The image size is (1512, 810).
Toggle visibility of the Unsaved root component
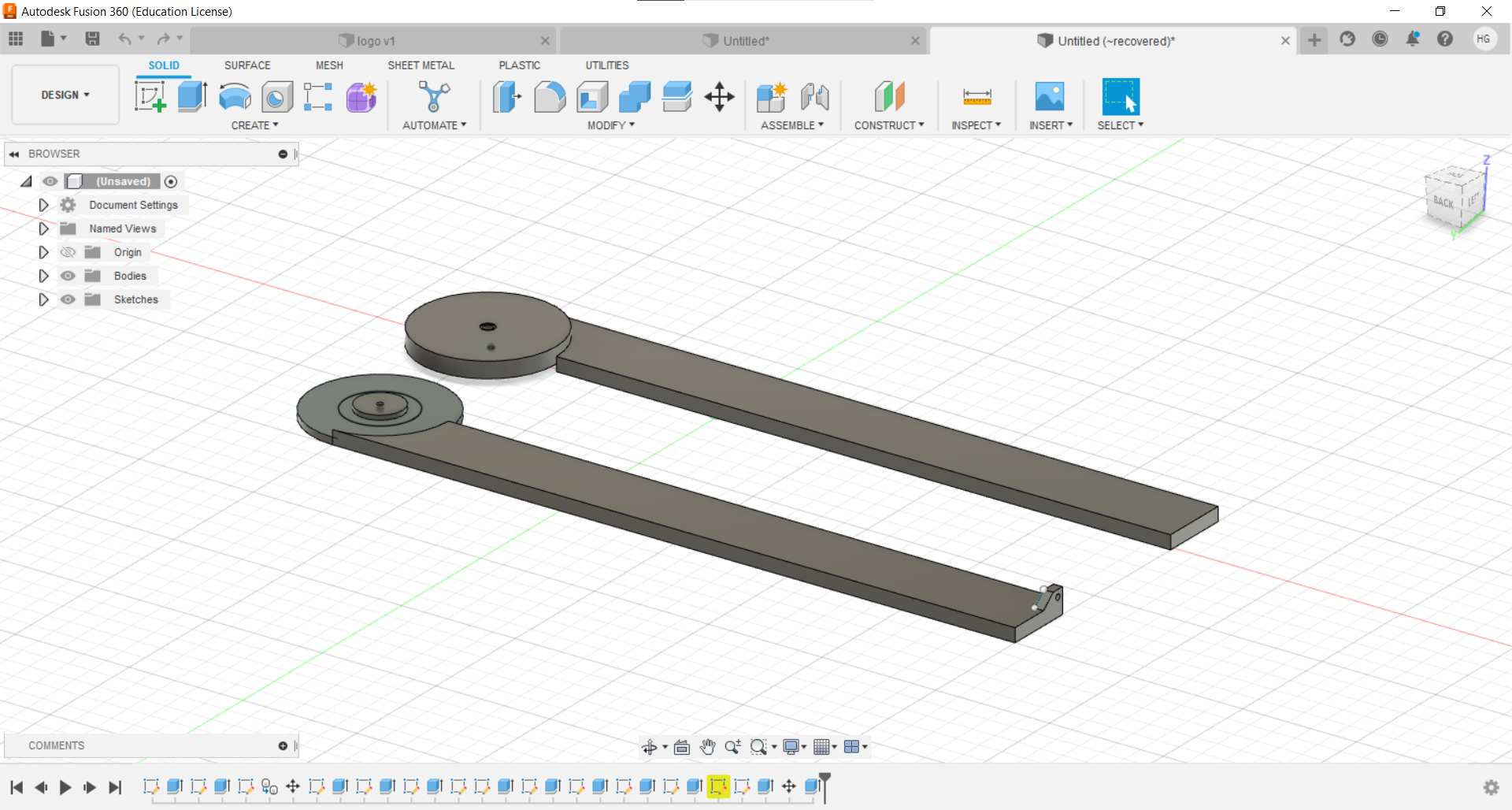tap(50, 181)
